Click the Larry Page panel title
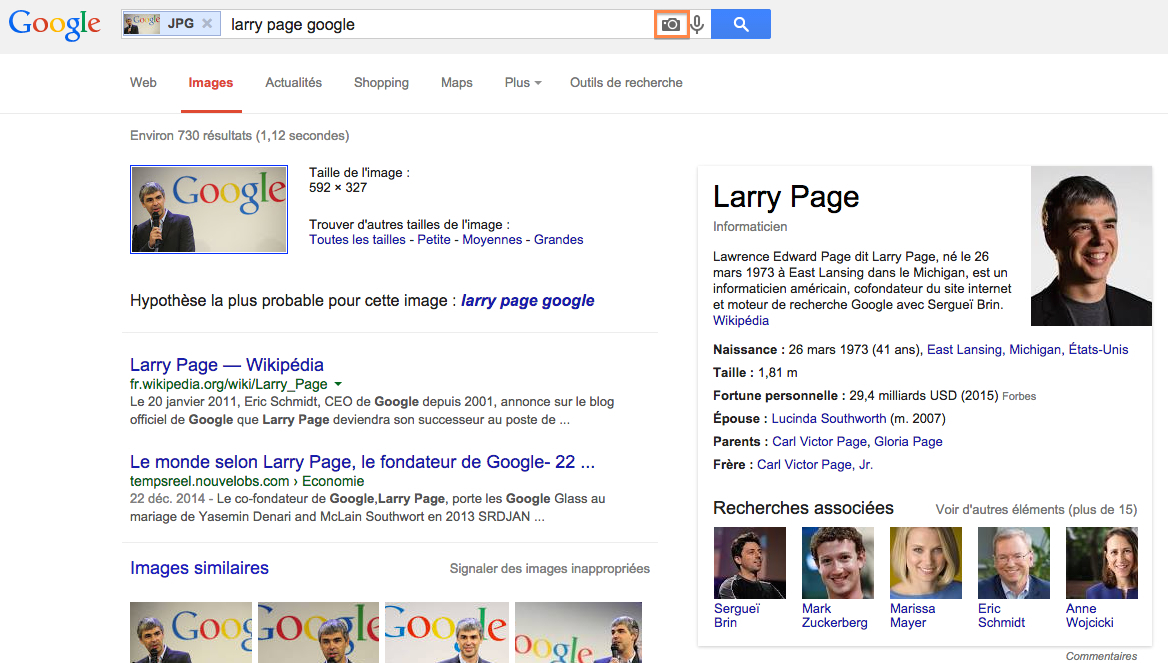 pyautogui.click(x=786, y=197)
